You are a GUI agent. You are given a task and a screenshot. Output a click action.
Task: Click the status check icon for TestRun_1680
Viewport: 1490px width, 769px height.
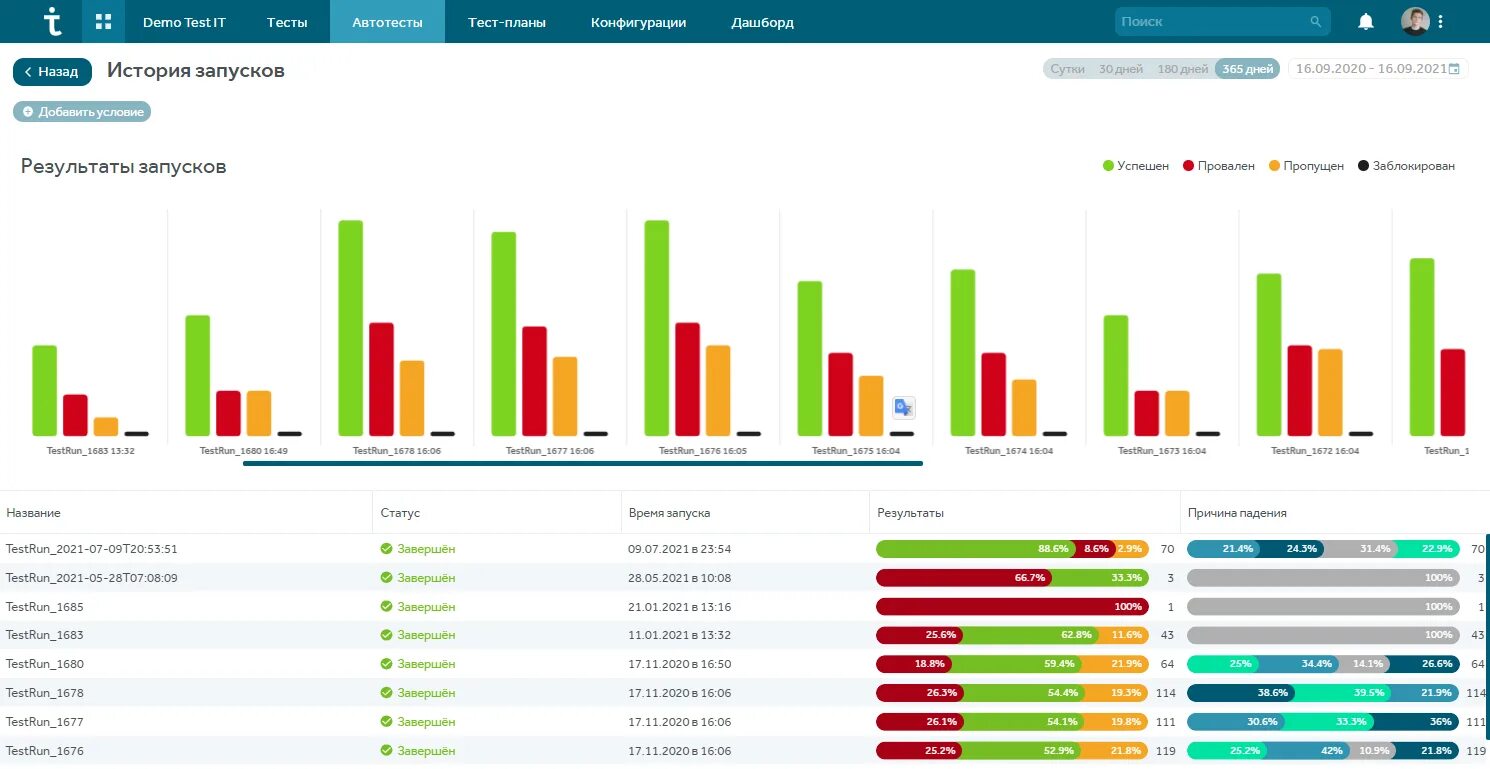(x=386, y=664)
